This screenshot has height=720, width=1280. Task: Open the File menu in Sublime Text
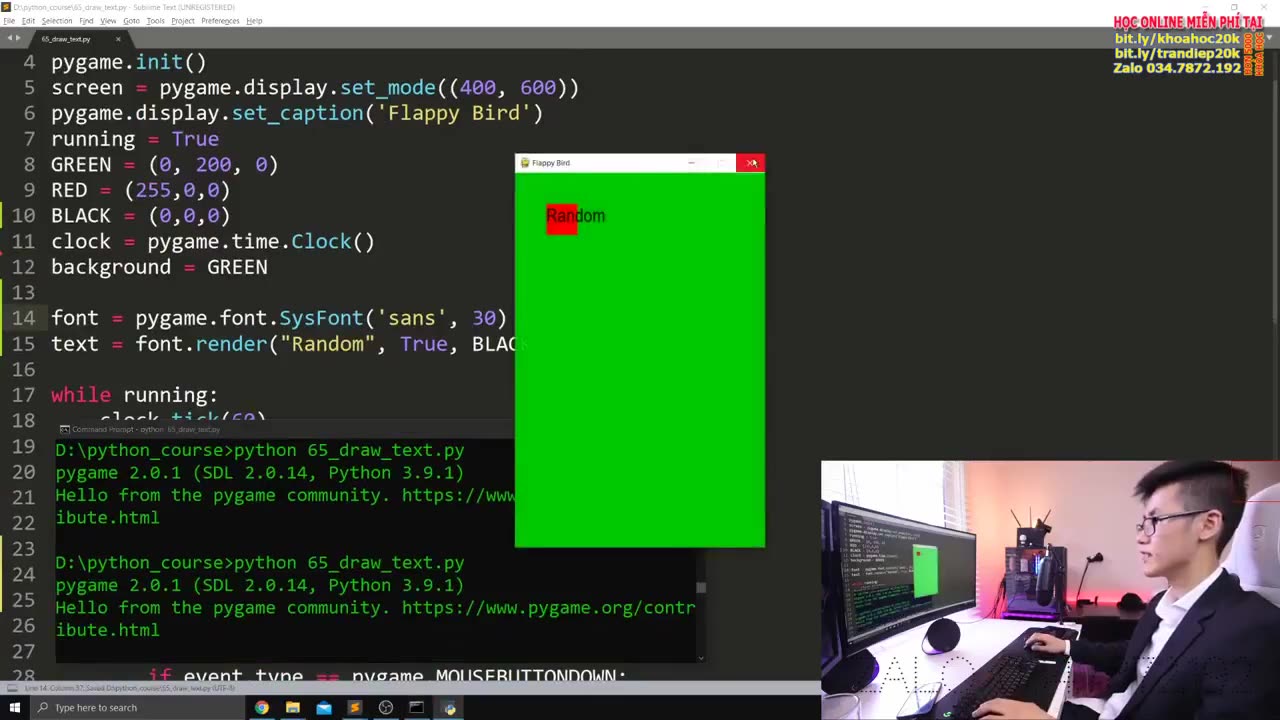[9, 20]
